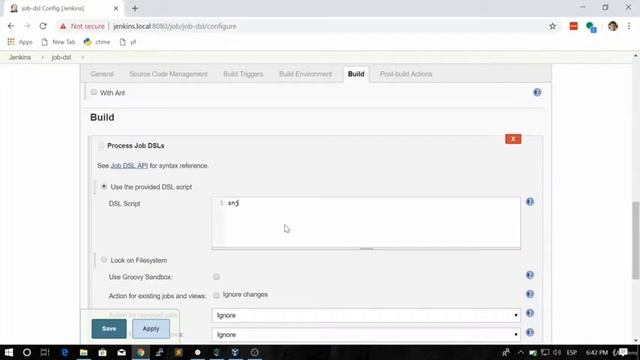Switch to Post-build Actions tab
Image resolution: width=640 pixels, height=360 pixels.
pos(406,74)
